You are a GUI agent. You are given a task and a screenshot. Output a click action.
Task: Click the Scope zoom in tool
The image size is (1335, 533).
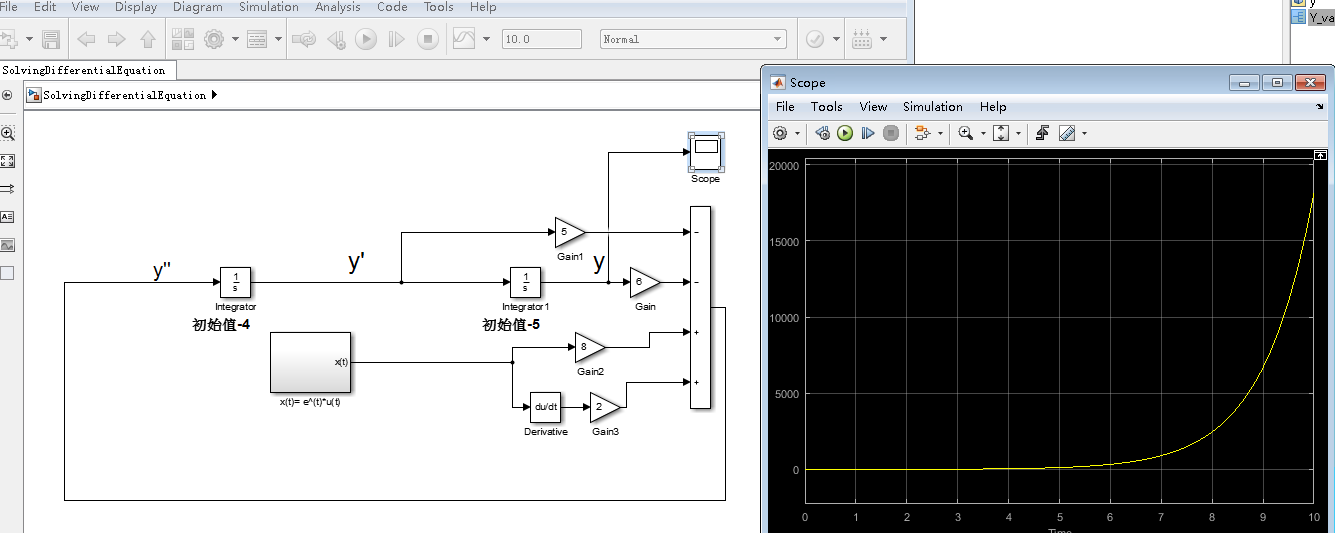pyautogui.click(x=965, y=133)
